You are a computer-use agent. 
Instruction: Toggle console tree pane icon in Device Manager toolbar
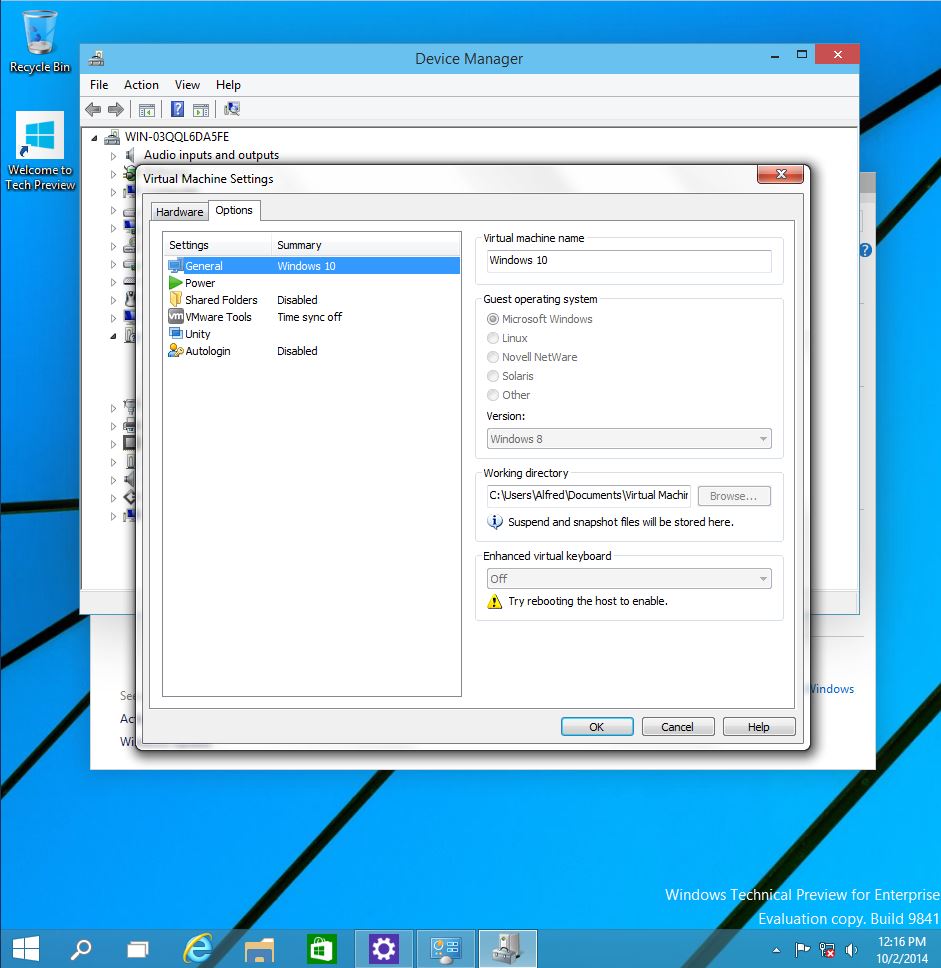coord(147,111)
